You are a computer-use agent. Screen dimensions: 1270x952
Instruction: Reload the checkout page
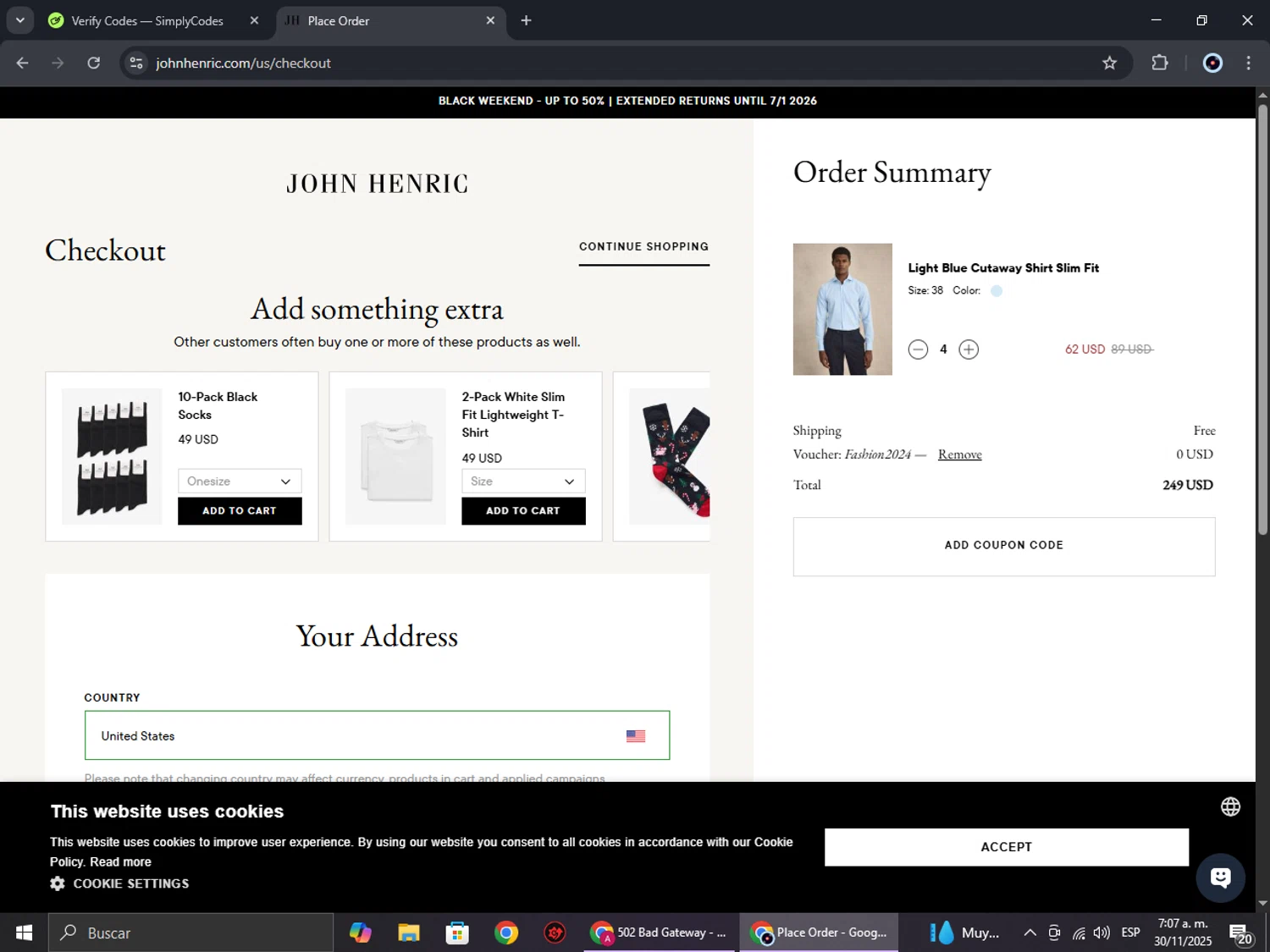coord(94,63)
